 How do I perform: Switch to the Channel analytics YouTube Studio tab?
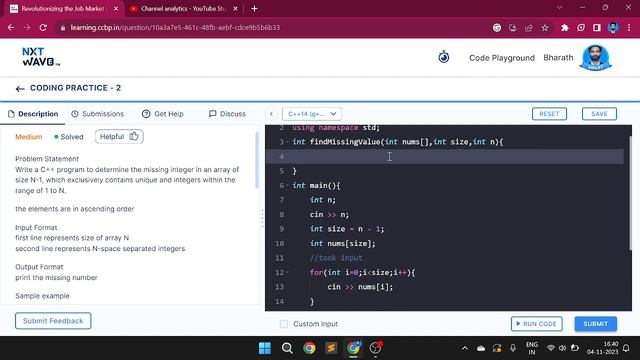[182, 9]
